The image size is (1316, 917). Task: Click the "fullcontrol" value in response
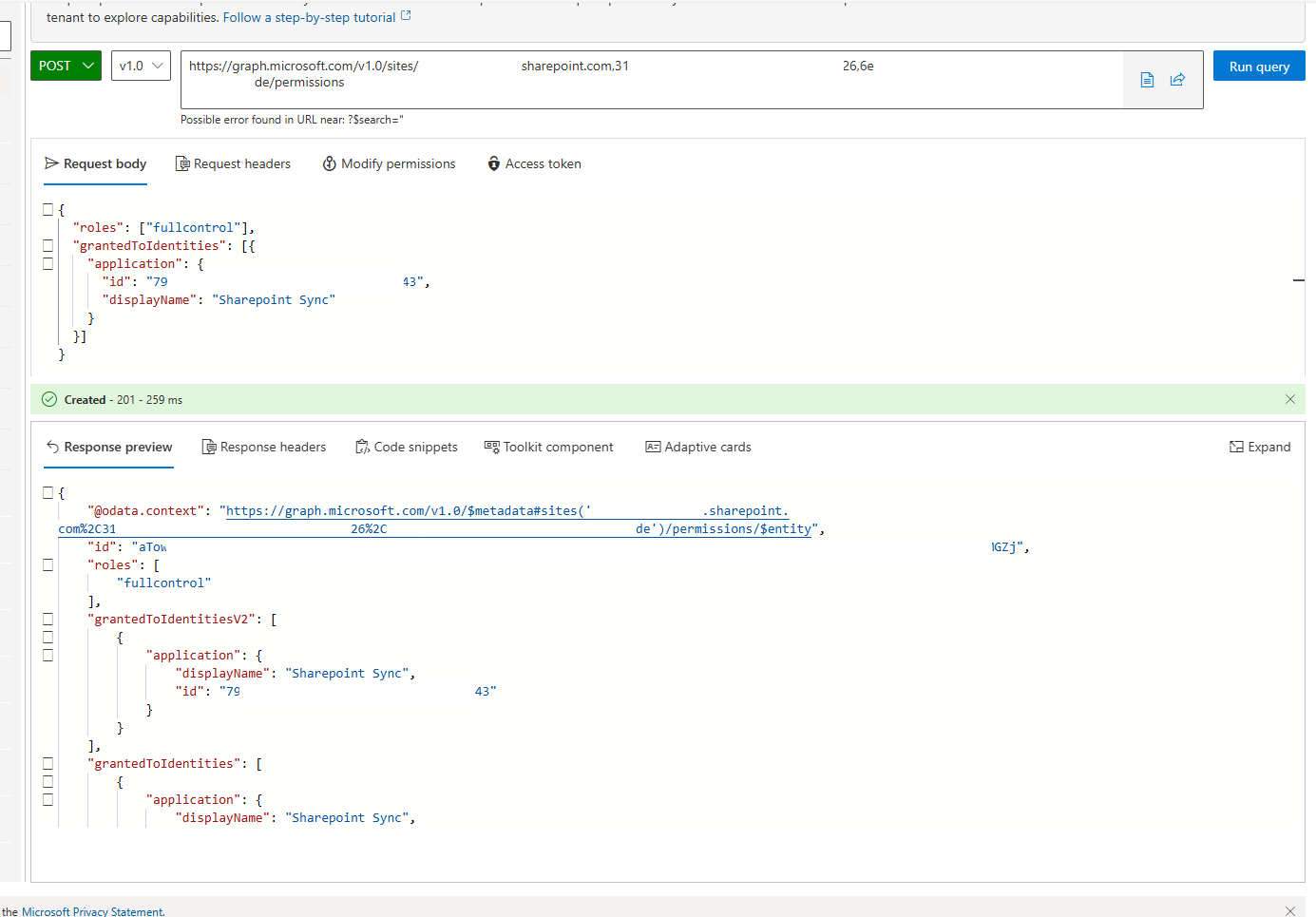coord(164,583)
